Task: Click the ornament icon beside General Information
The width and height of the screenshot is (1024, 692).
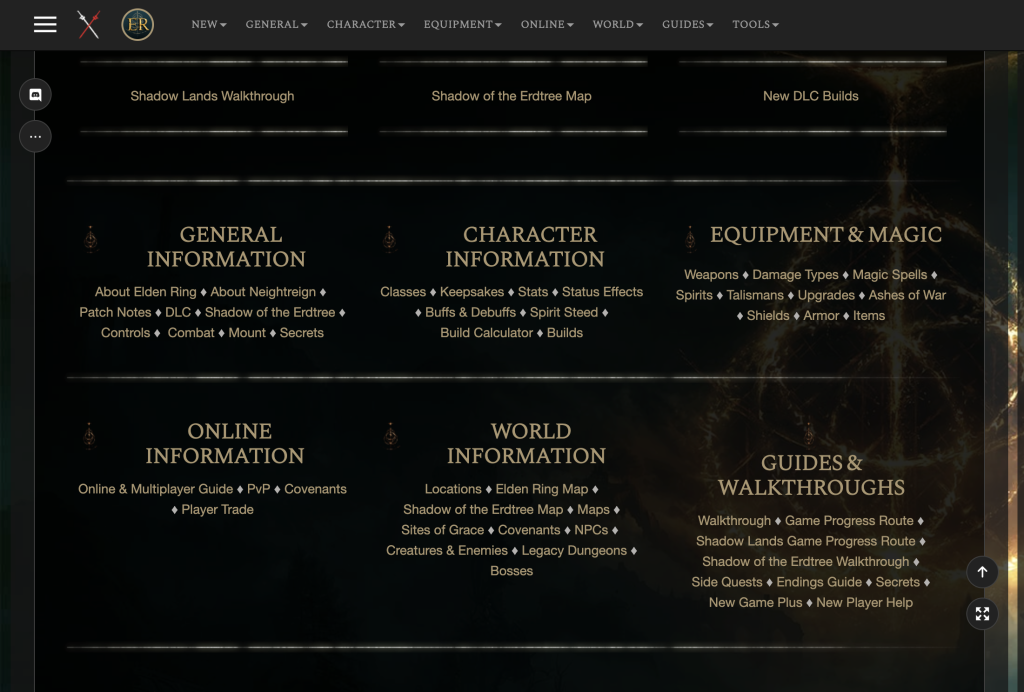Action: (x=90, y=239)
